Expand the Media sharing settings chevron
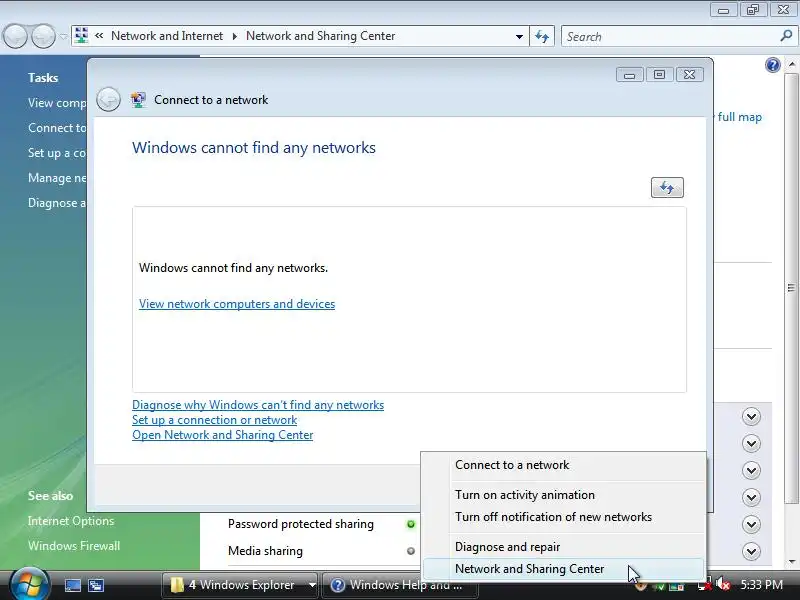Viewport: 800px width, 600px height. pos(751,551)
